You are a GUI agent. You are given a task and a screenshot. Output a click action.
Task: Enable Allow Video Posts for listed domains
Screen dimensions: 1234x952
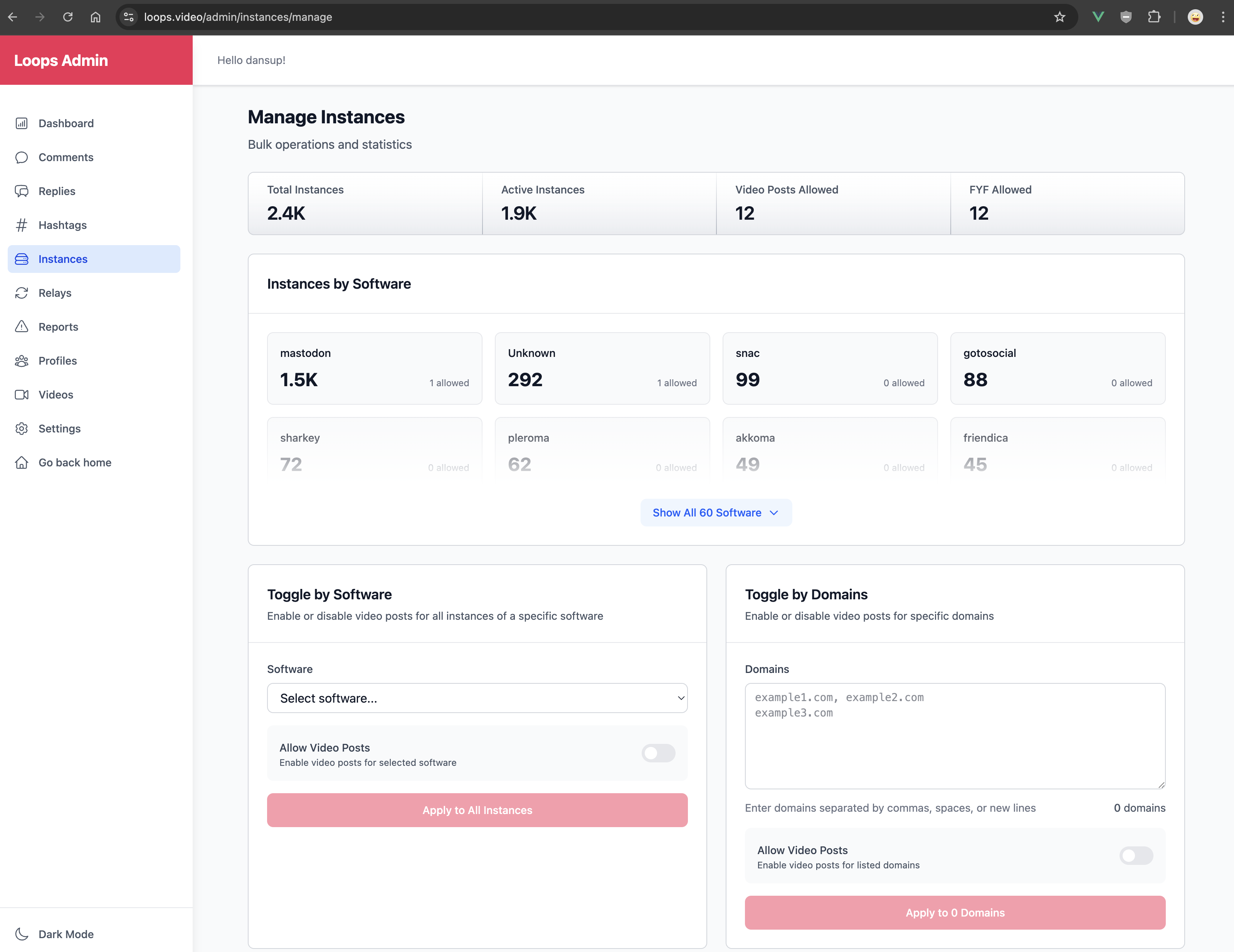click(x=1136, y=855)
